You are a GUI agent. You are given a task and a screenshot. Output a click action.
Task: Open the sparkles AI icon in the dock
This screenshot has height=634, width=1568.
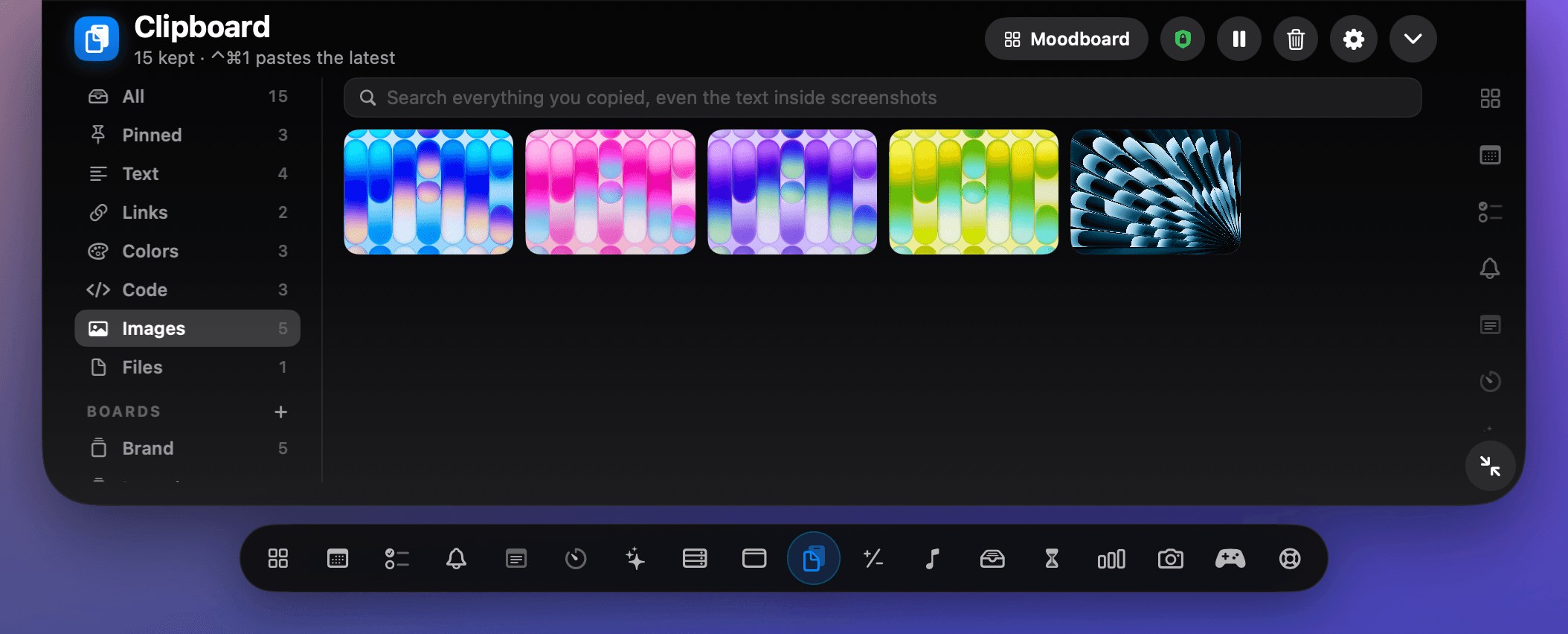(635, 559)
